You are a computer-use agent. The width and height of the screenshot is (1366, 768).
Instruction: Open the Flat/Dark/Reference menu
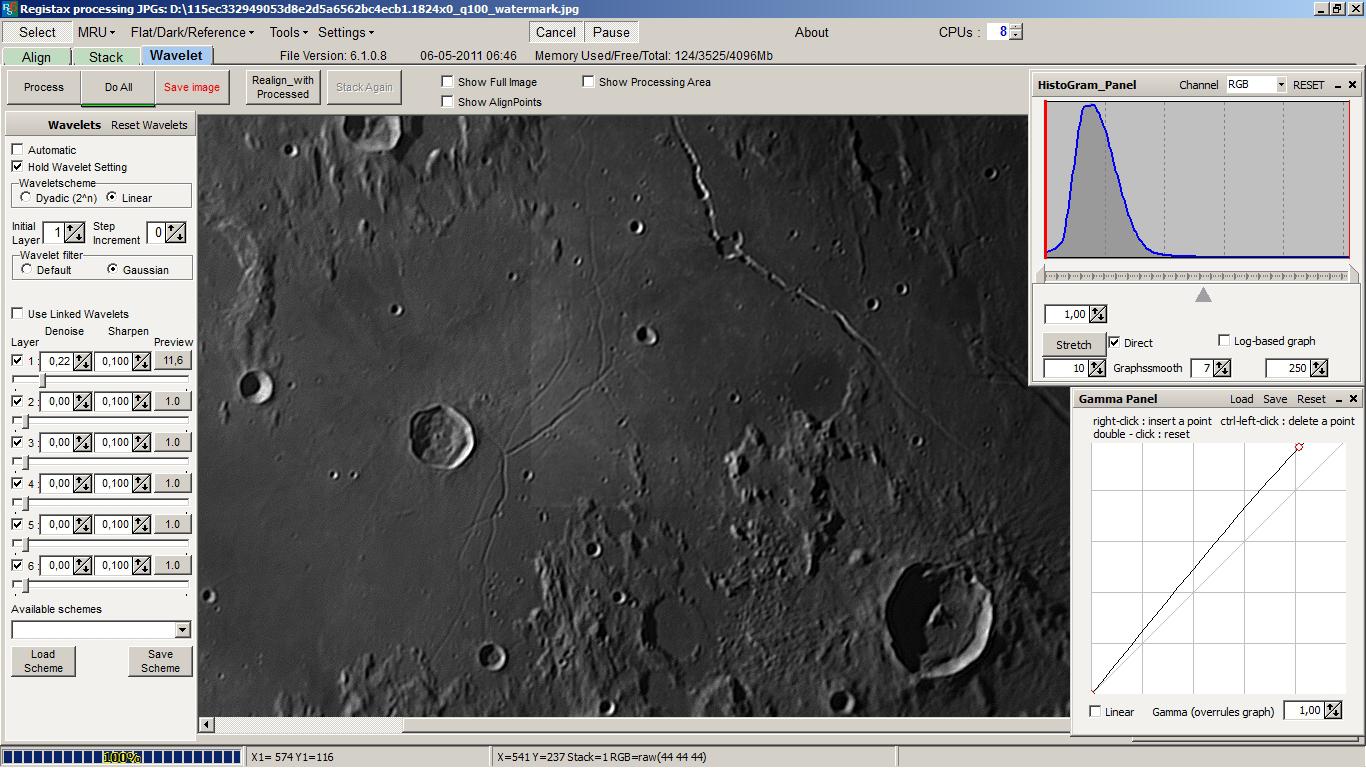(x=192, y=32)
